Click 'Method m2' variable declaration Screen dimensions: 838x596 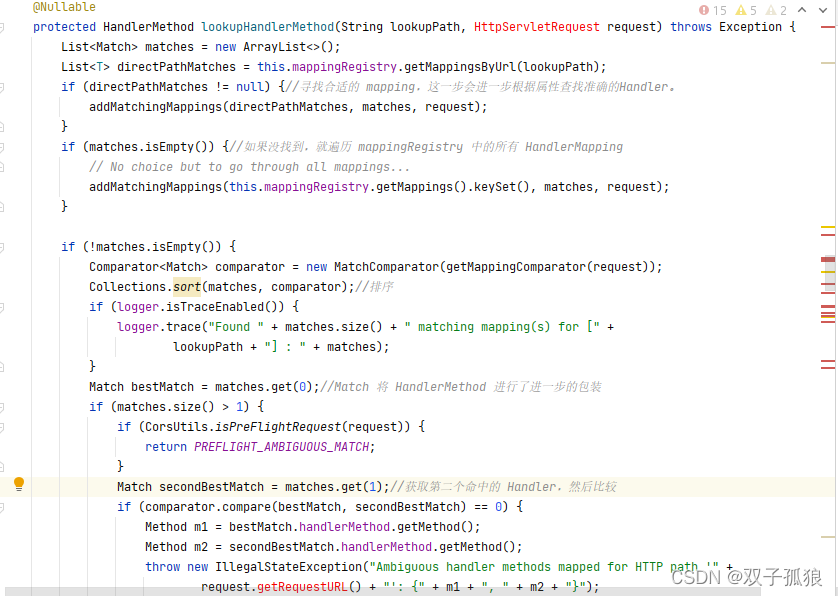tap(176, 547)
